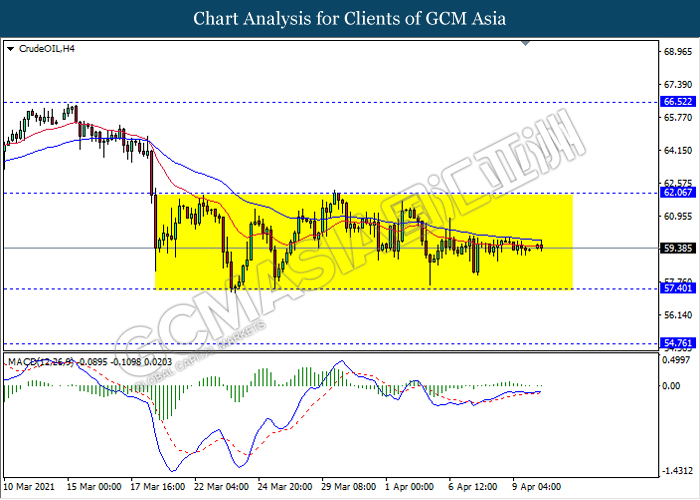Image resolution: width=700 pixels, height=500 pixels.
Task: Click the CrudeOIL,H4 symbol title
Action: point(47,49)
